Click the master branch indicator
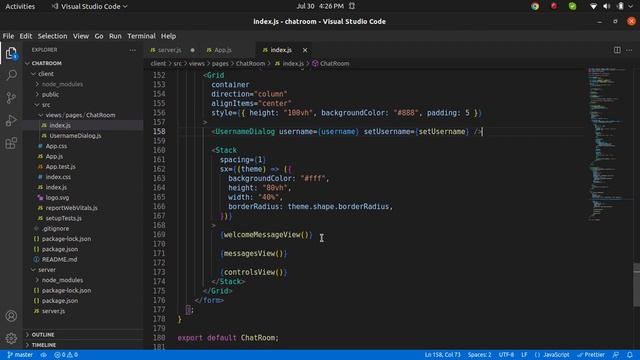Viewport: 640px width, 360px height. click(x=20, y=355)
